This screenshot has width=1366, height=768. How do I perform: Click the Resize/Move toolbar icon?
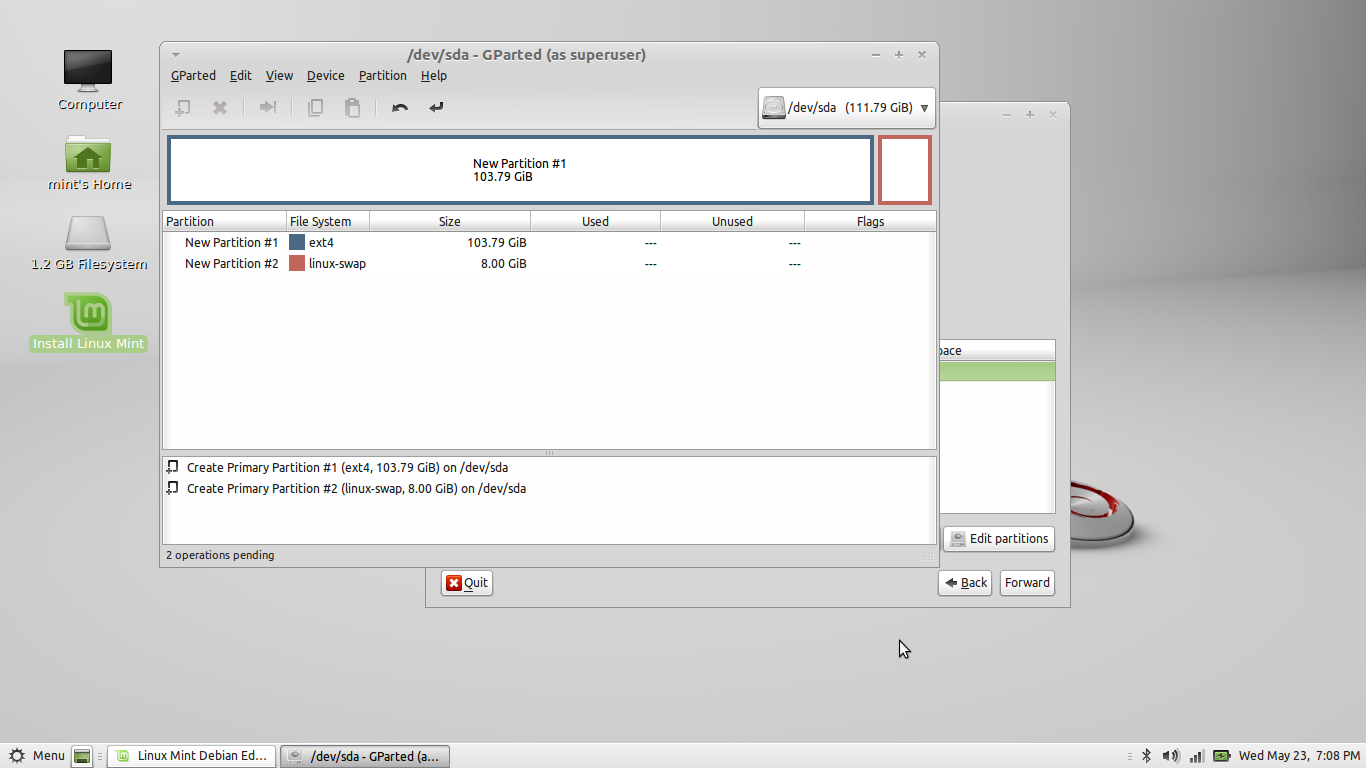click(267, 108)
